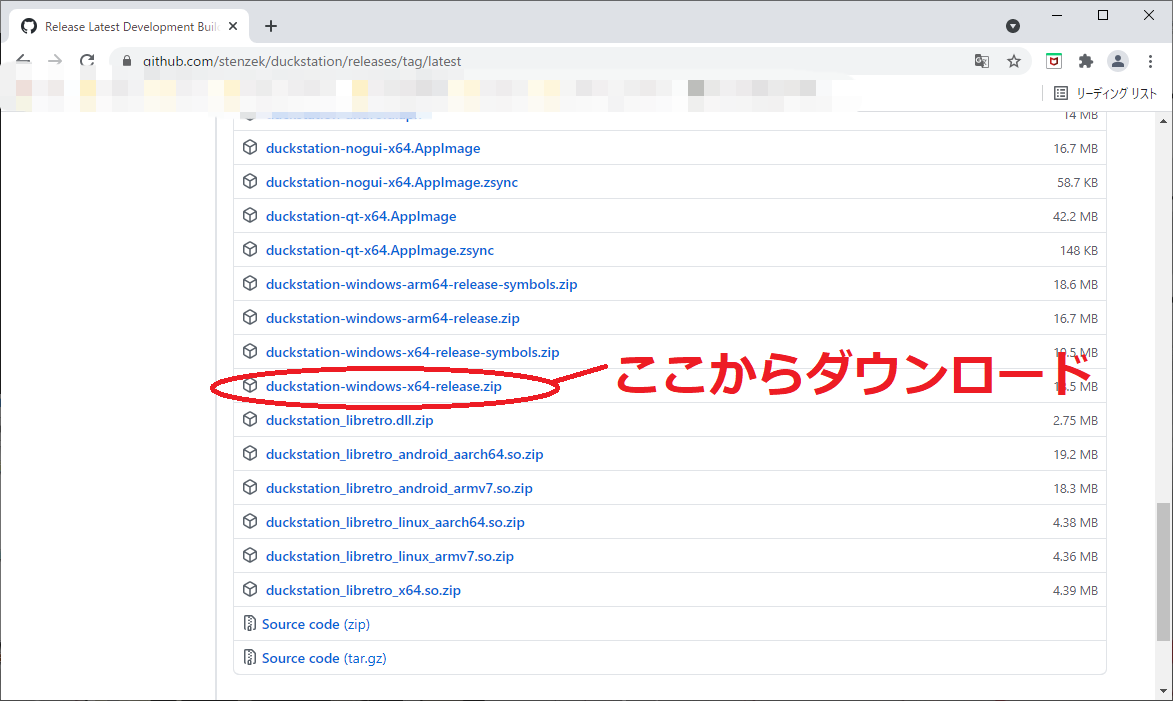Click the scrollbar down arrow

(1163, 691)
